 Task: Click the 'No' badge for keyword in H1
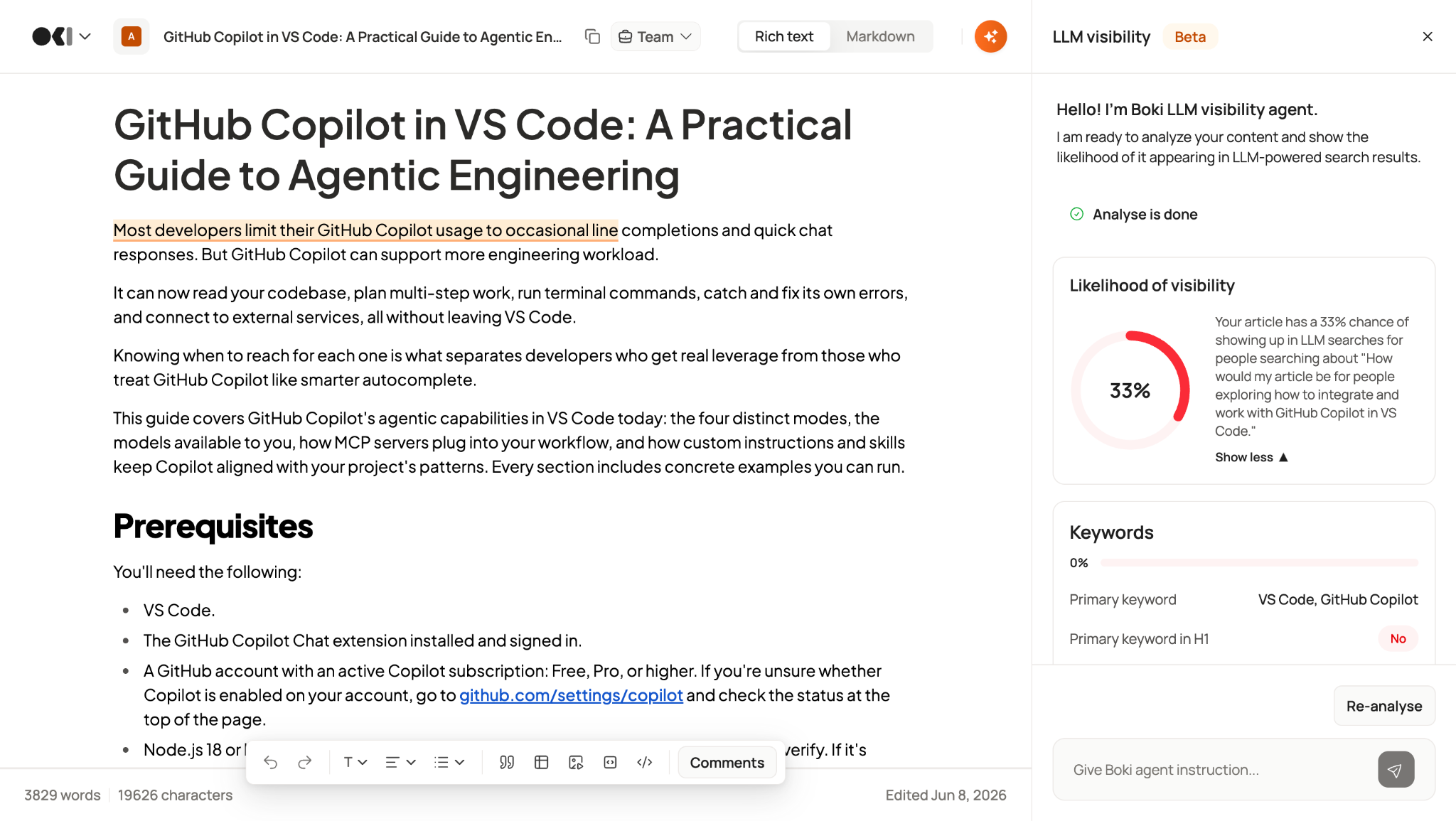(1398, 638)
